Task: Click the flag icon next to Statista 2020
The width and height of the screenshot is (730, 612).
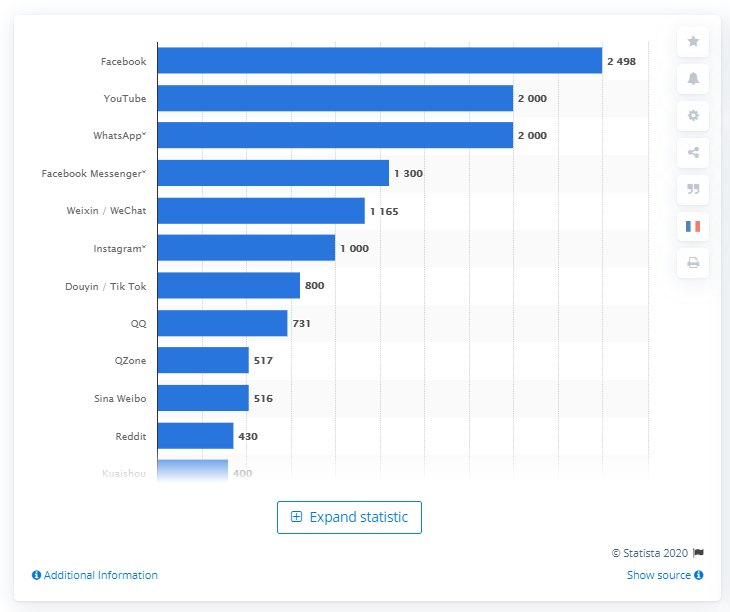Action: [698, 553]
